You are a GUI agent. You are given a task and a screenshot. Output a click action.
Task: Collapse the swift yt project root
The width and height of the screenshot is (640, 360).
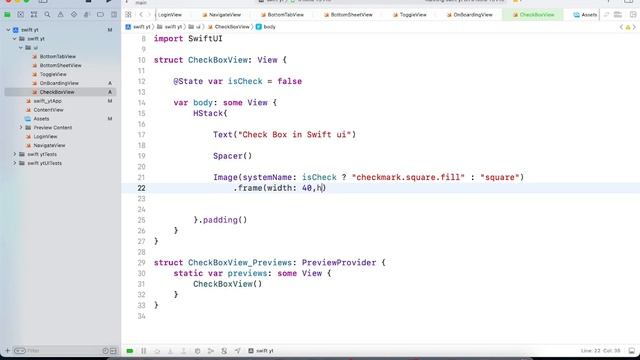pos(8,30)
